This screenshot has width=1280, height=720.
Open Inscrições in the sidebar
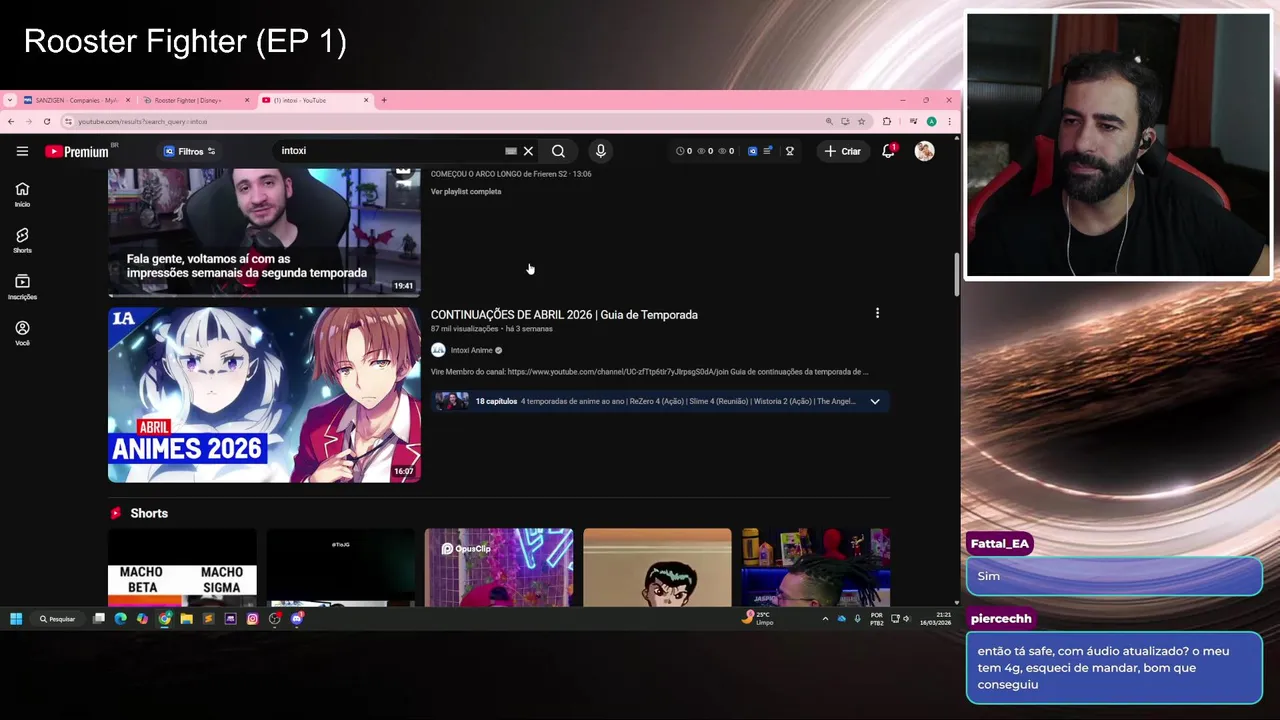22,287
